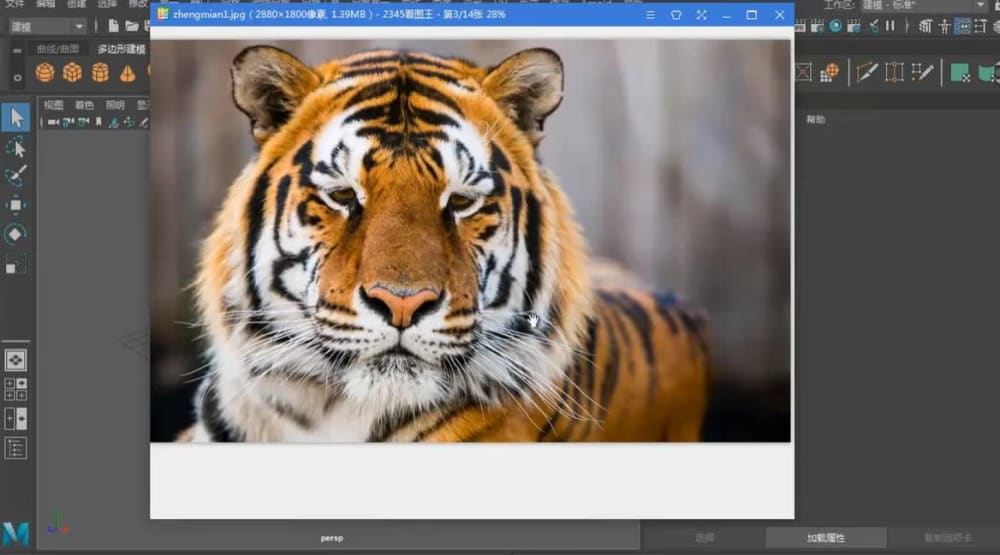The width and height of the screenshot is (1000, 555).
Task: Open the 帮助 menu in the right panel
Action: click(x=816, y=119)
